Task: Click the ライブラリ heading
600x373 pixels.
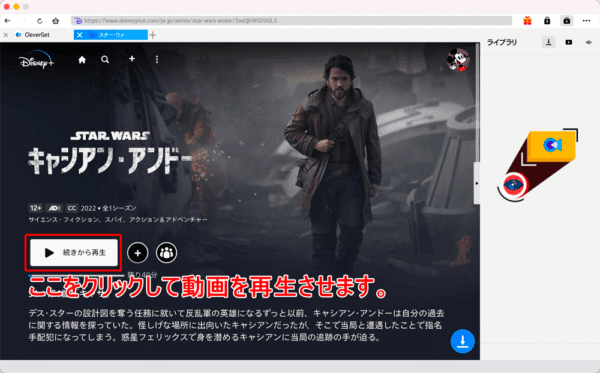Action: tap(502, 42)
